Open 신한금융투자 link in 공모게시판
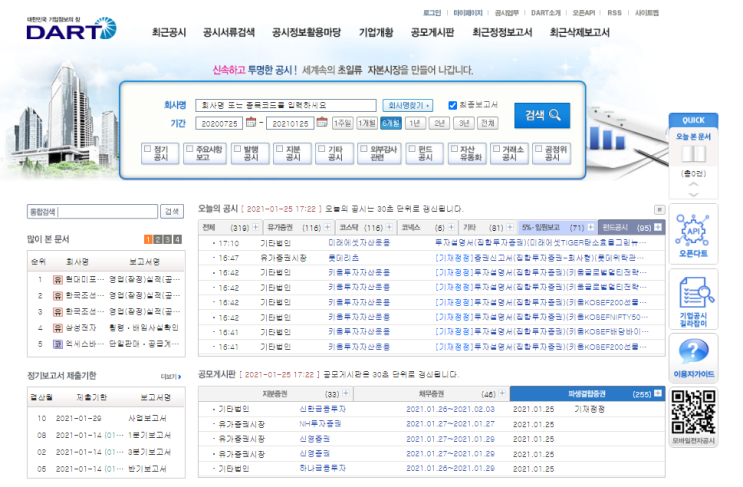The width and height of the screenshot is (743, 487). point(322,408)
